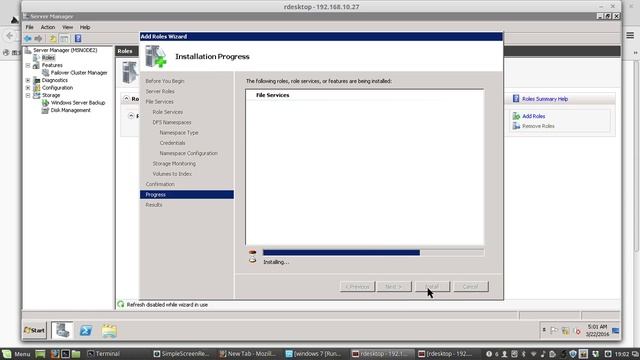Expand the Configuration tree branch
This screenshot has width=640, height=360.
coord(28,88)
